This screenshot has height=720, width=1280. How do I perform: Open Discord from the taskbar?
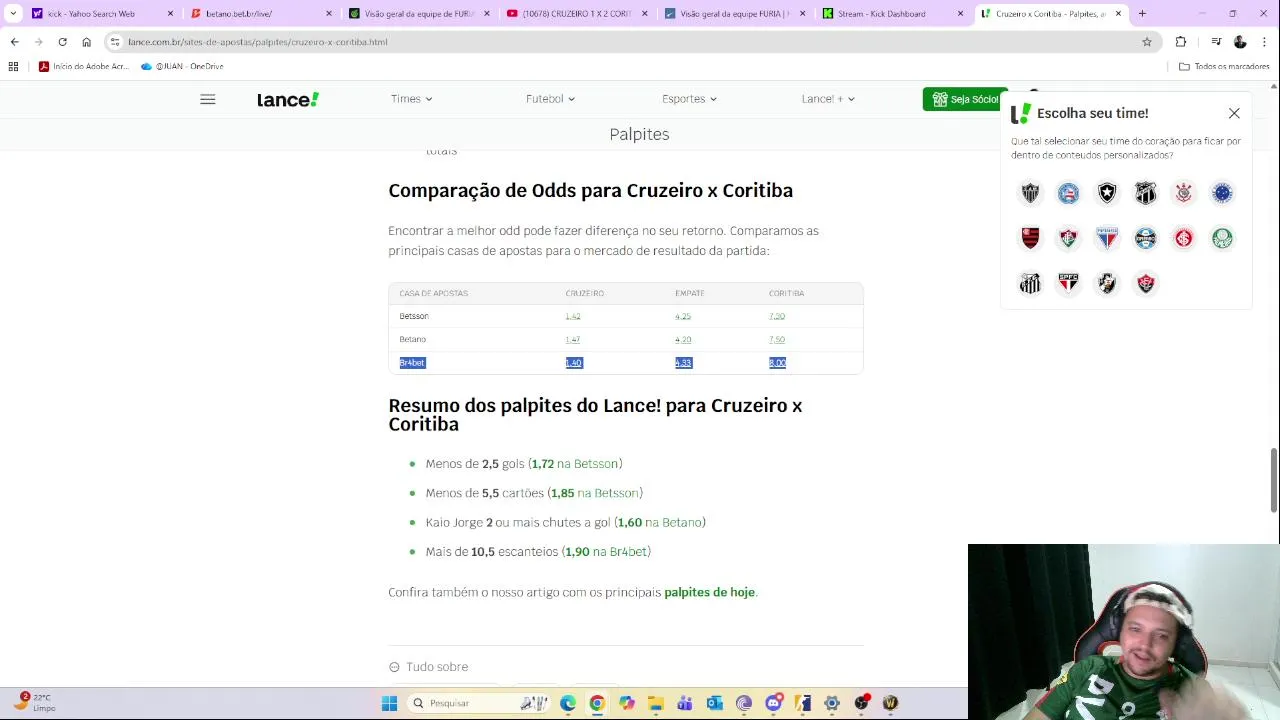click(x=773, y=703)
